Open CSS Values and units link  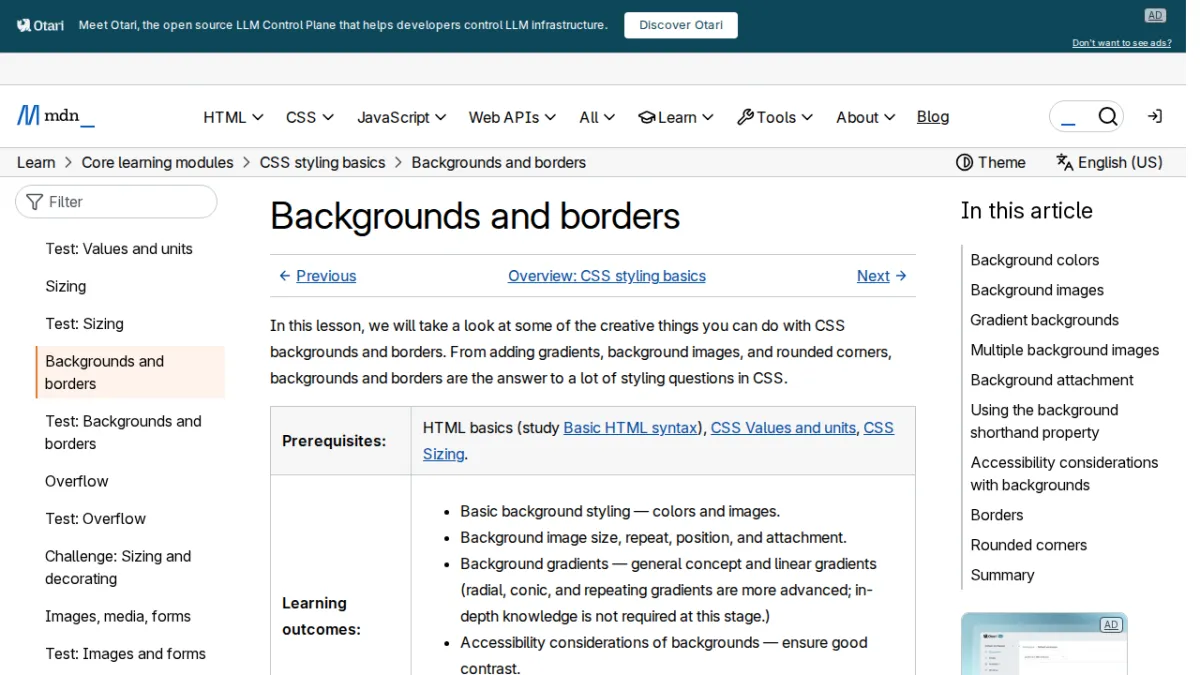pyautogui.click(x=783, y=428)
